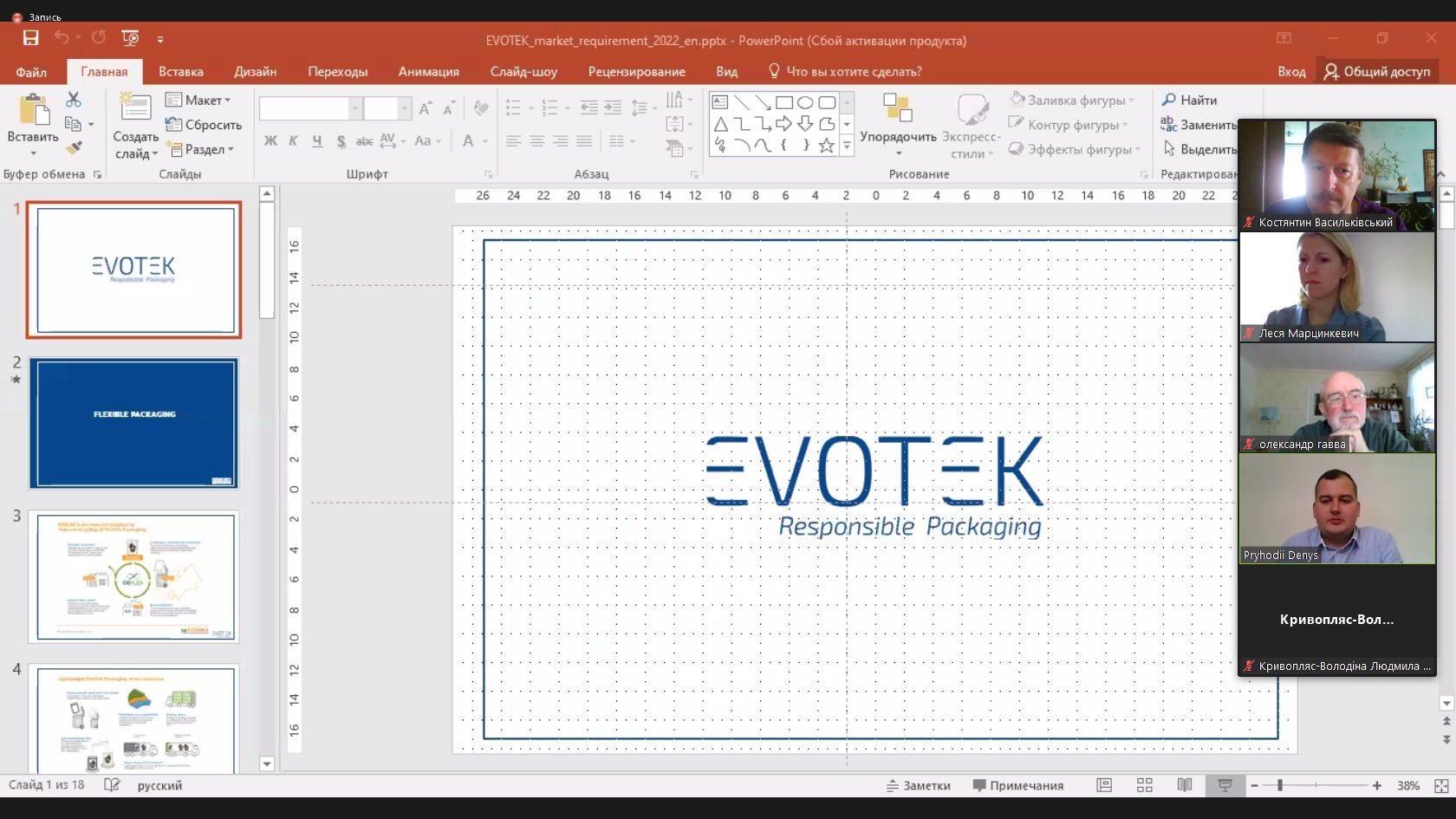Click the Cut scissors icon
1456x819 pixels.
click(x=74, y=100)
